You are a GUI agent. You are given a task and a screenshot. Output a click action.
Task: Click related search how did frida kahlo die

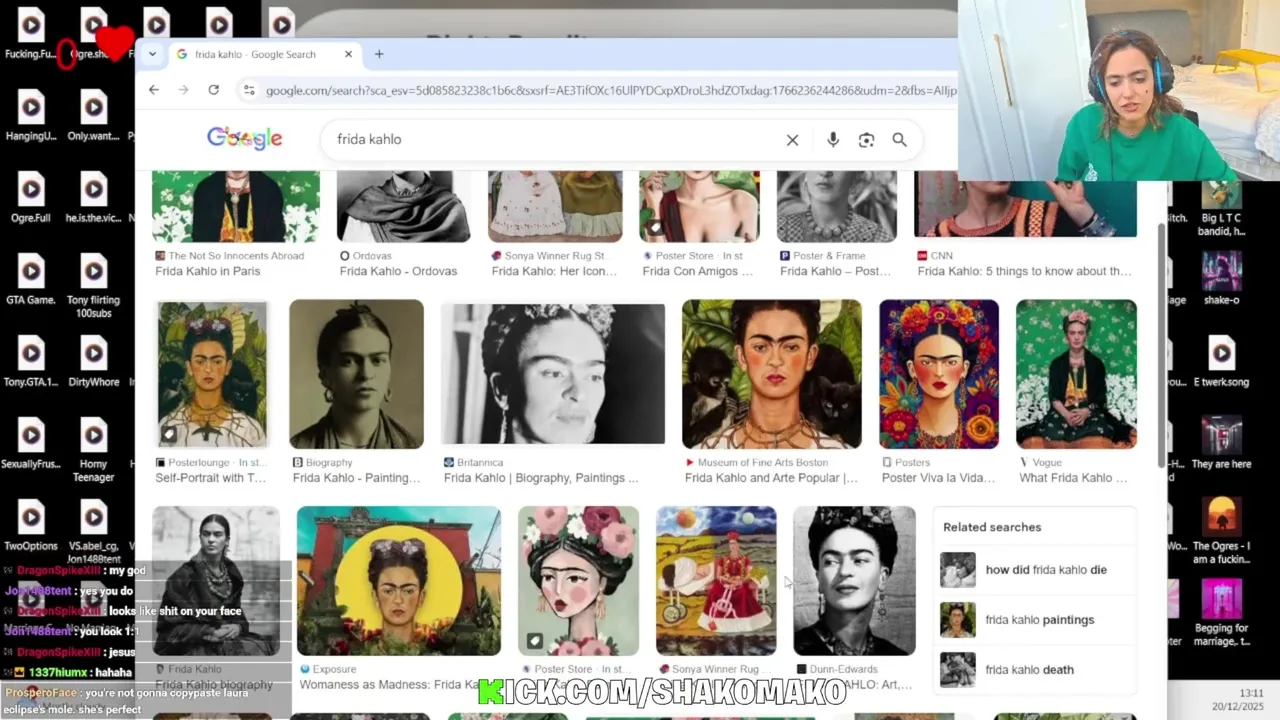[x=1036, y=570]
